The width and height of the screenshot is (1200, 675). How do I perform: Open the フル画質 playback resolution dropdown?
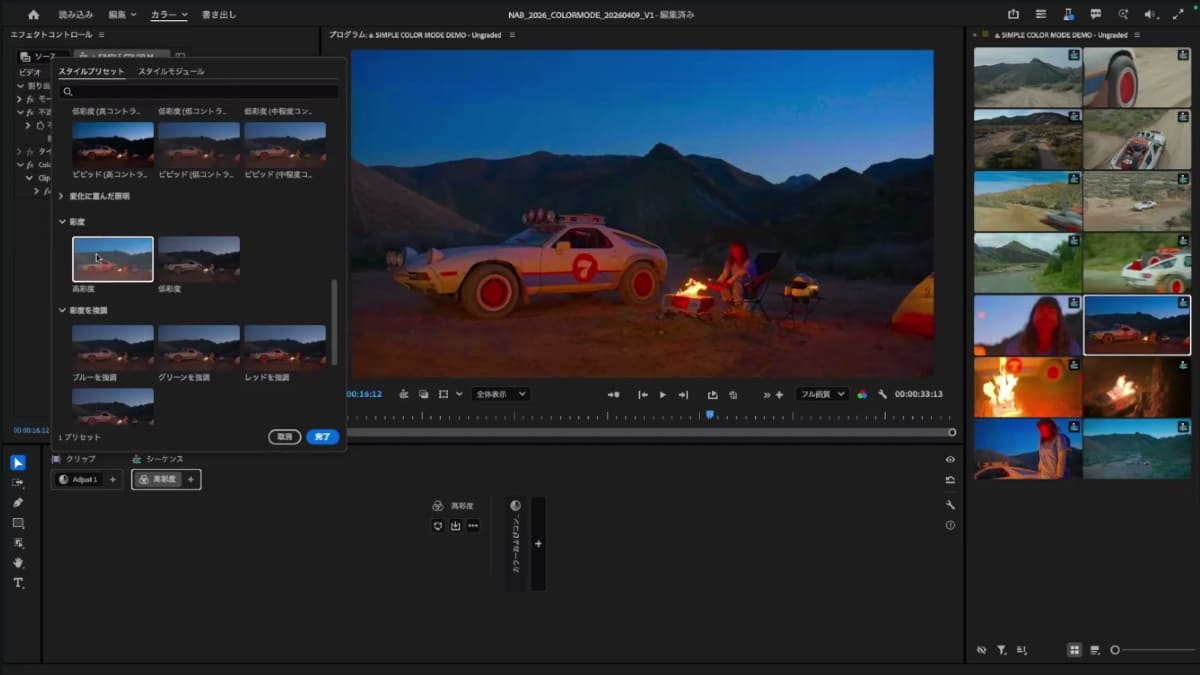click(821, 394)
